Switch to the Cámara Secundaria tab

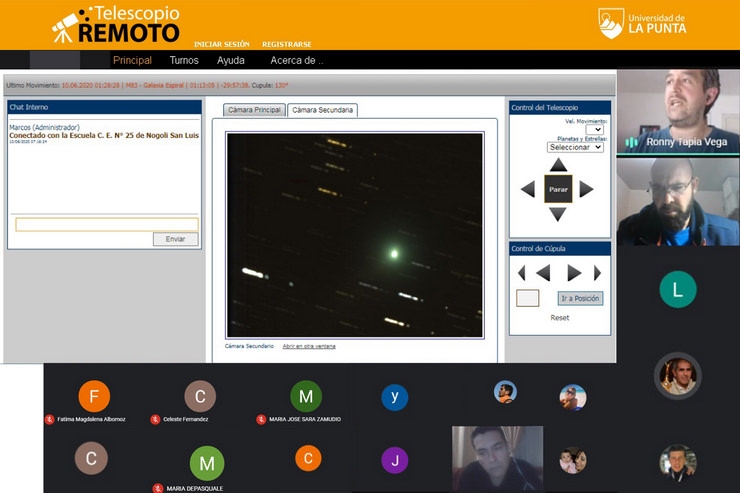(322, 110)
